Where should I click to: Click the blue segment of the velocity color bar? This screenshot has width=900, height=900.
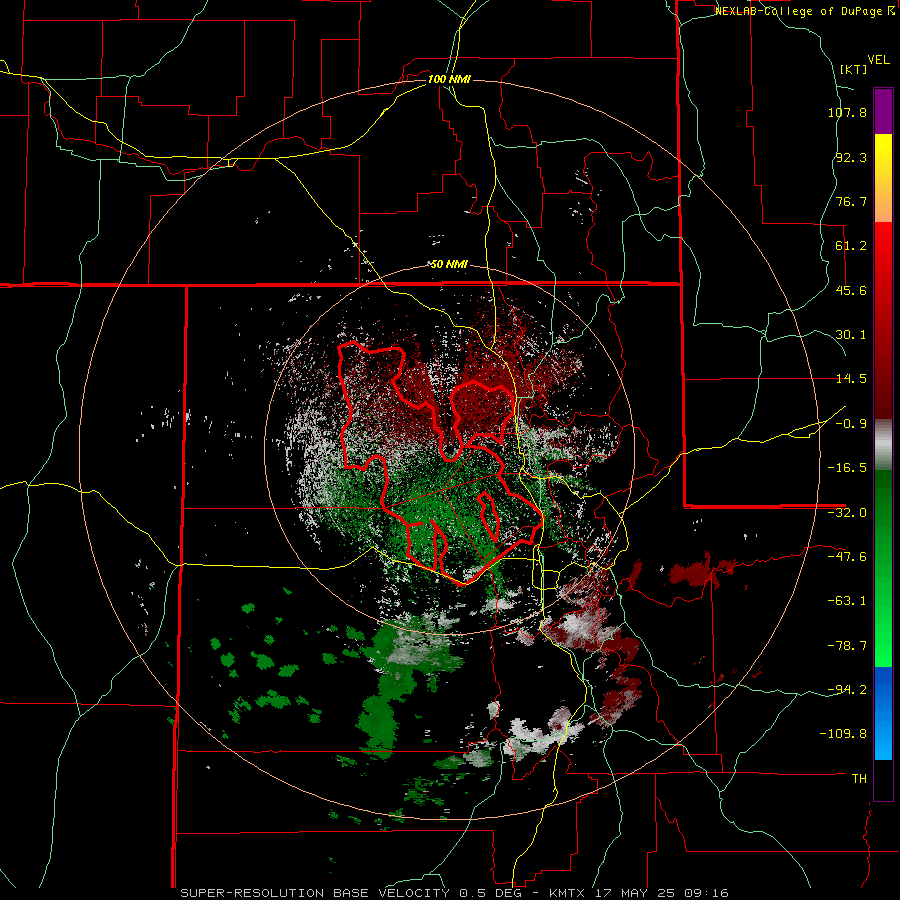pyautogui.click(x=883, y=713)
